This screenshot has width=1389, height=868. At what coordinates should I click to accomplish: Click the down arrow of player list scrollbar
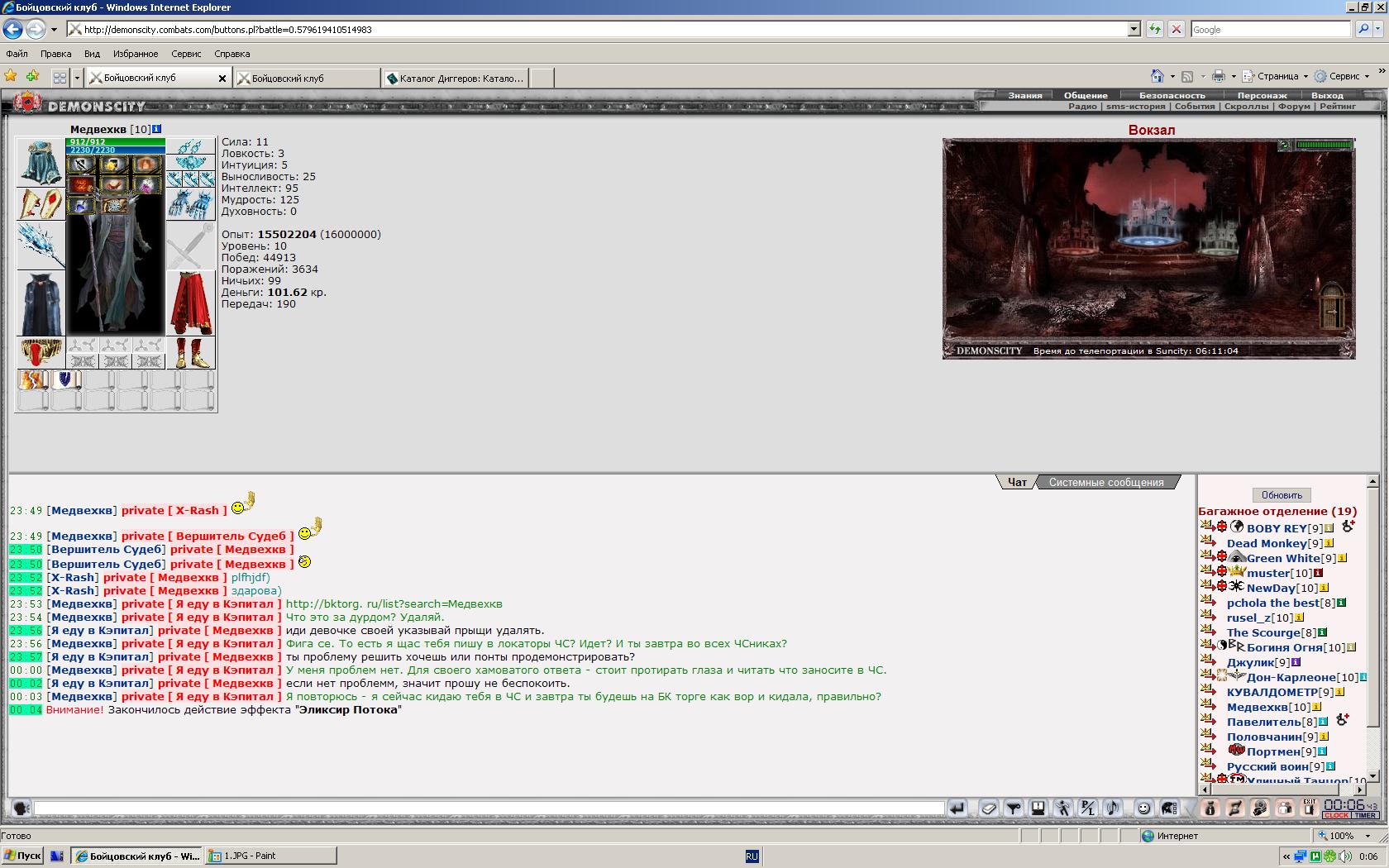(x=1372, y=776)
